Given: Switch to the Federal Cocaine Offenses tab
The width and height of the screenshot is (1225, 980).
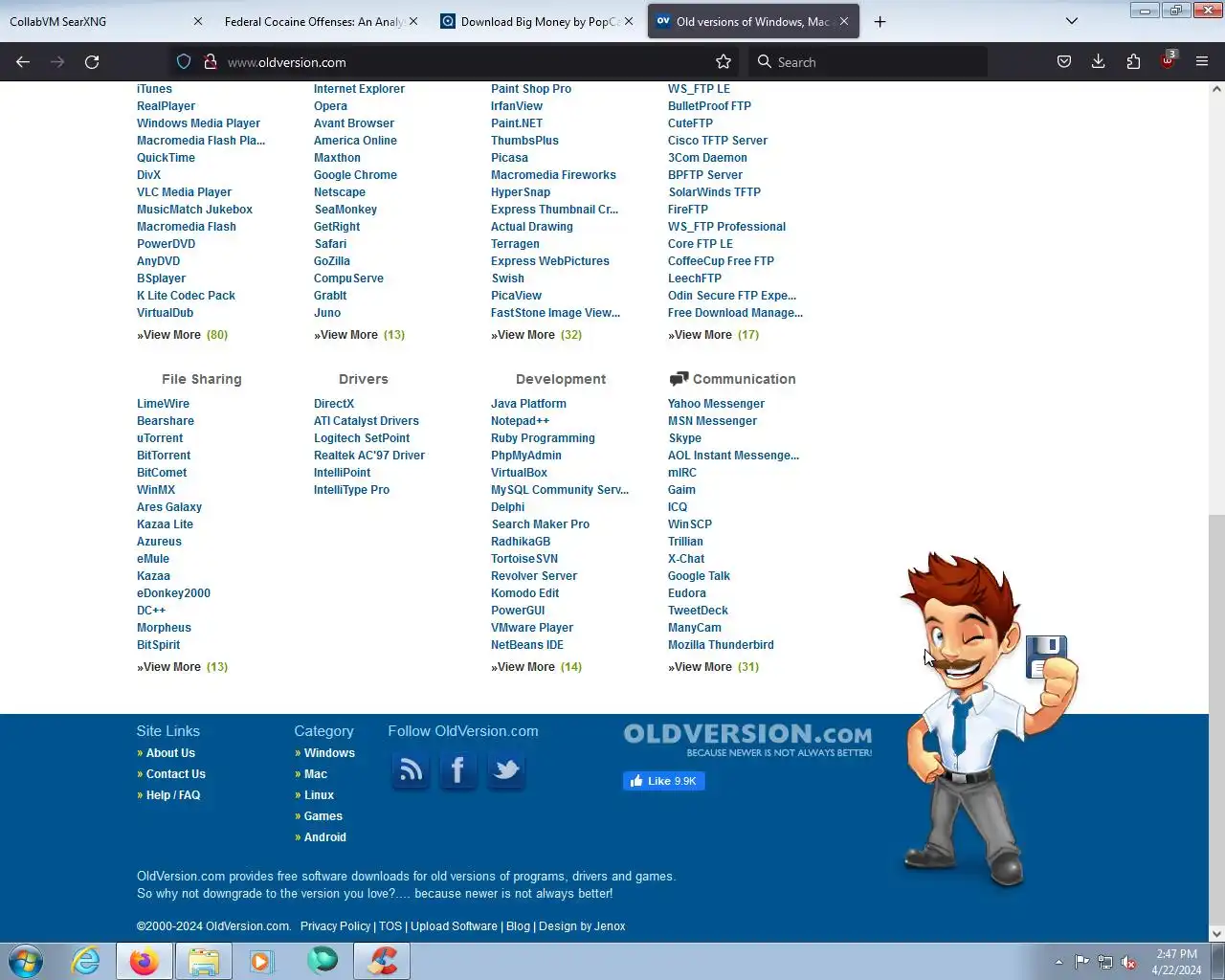Looking at the screenshot, I should [x=314, y=21].
